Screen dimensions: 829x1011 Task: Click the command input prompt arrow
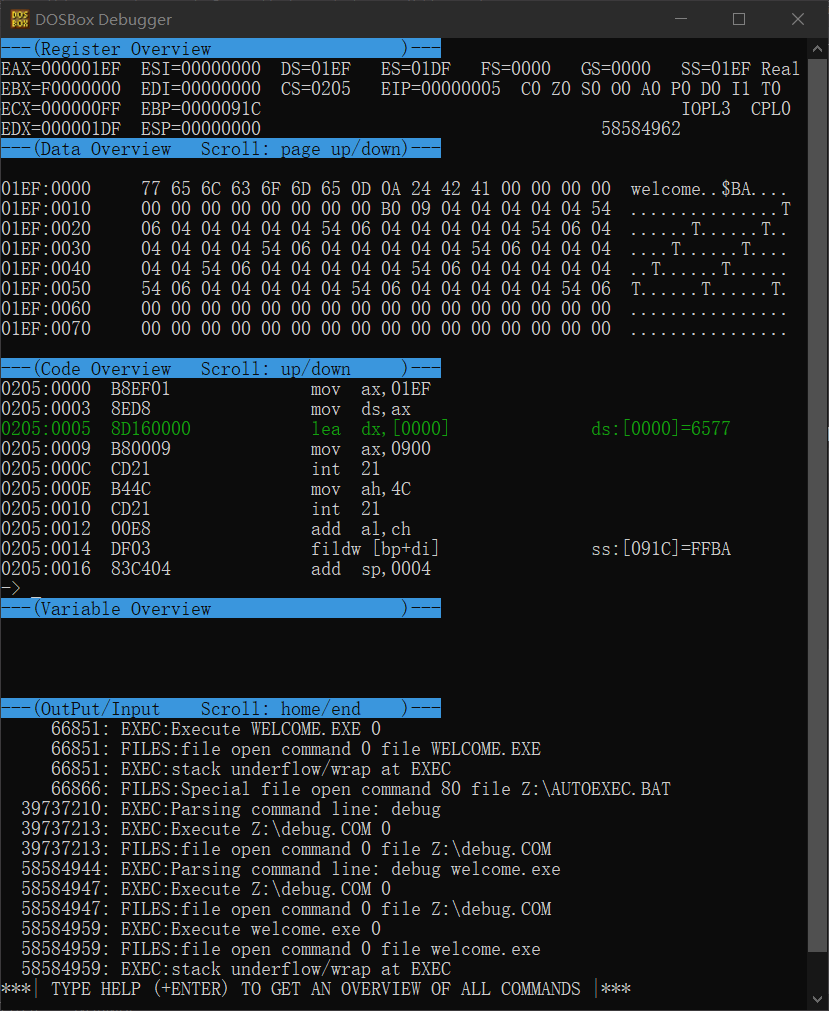click(13, 588)
